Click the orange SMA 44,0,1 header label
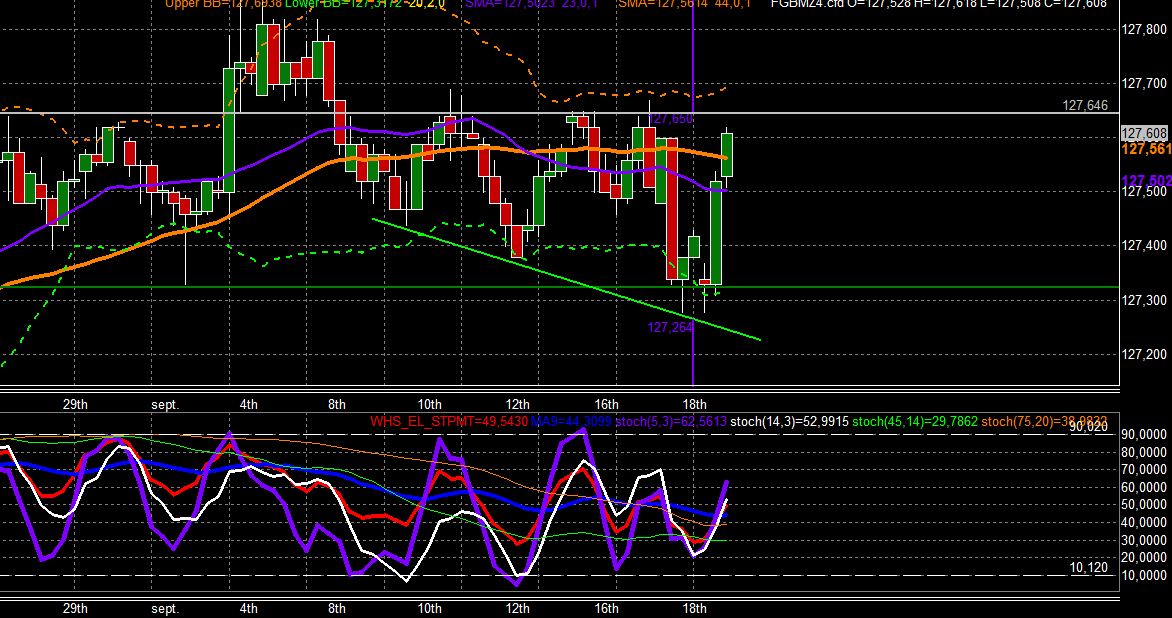This screenshot has width=1172, height=618. click(x=685, y=4)
